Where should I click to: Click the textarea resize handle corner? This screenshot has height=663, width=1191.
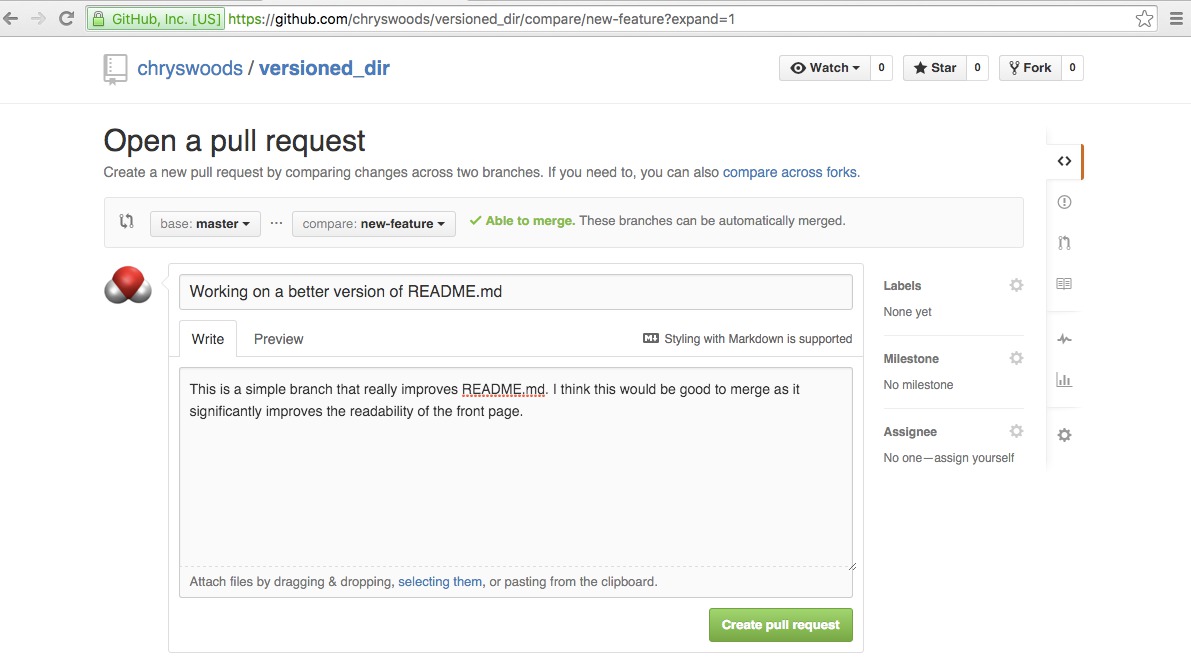(x=852, y=566)
